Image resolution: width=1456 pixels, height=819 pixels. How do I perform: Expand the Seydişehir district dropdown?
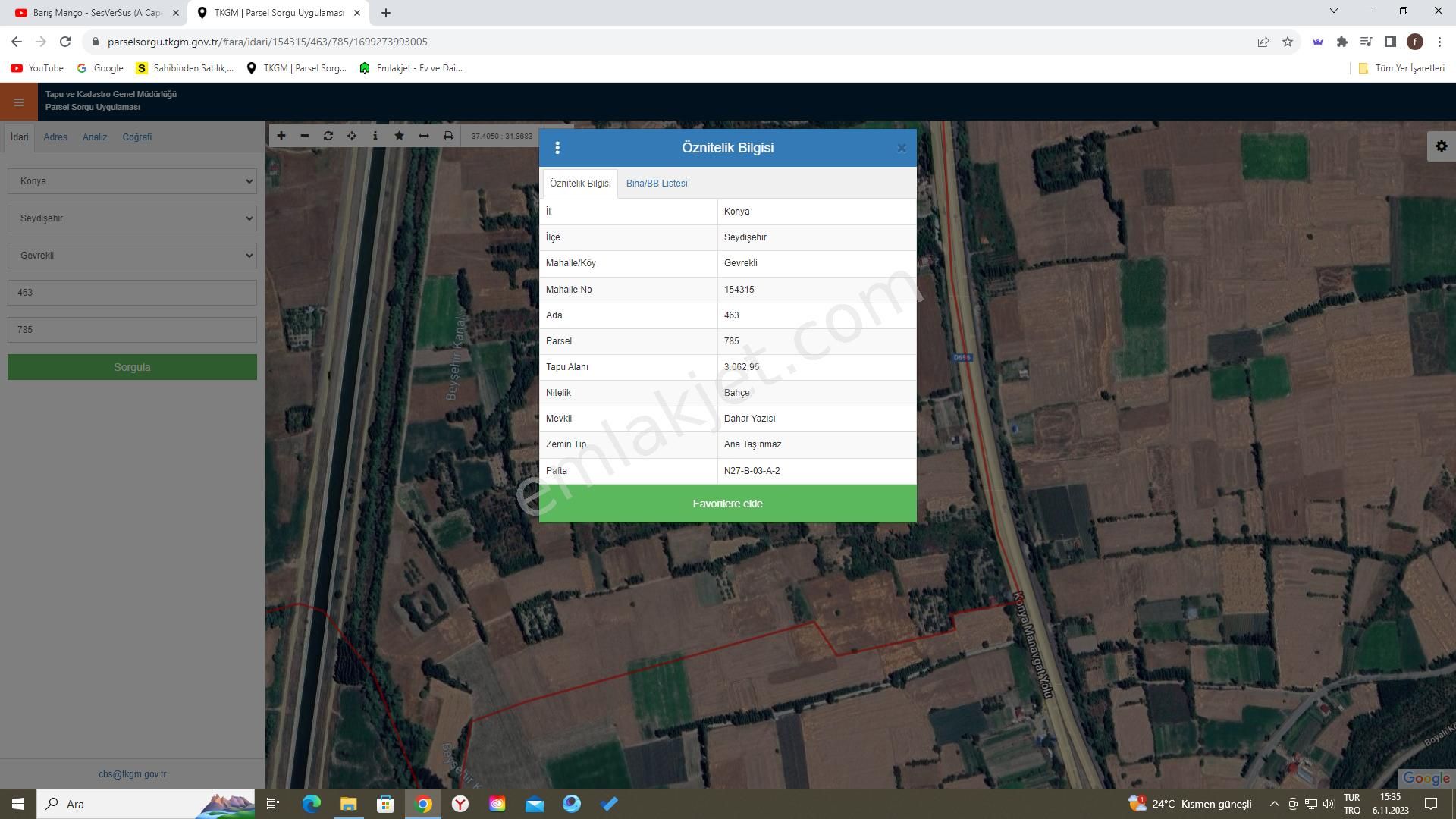pyautogui.click(x=132, y=218)
